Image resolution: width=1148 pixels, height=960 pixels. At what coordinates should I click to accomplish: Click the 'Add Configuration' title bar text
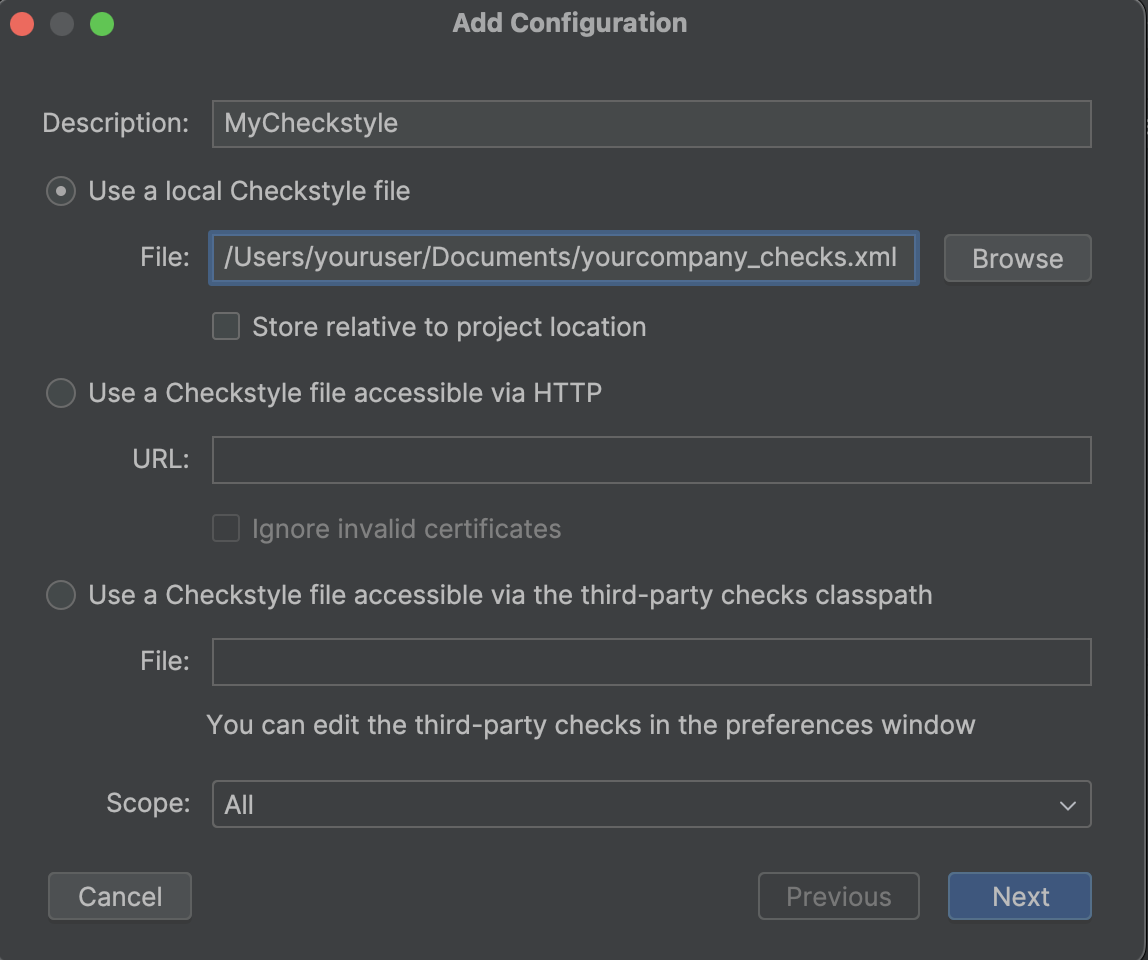pyautogui.click(x=570, y=23)
